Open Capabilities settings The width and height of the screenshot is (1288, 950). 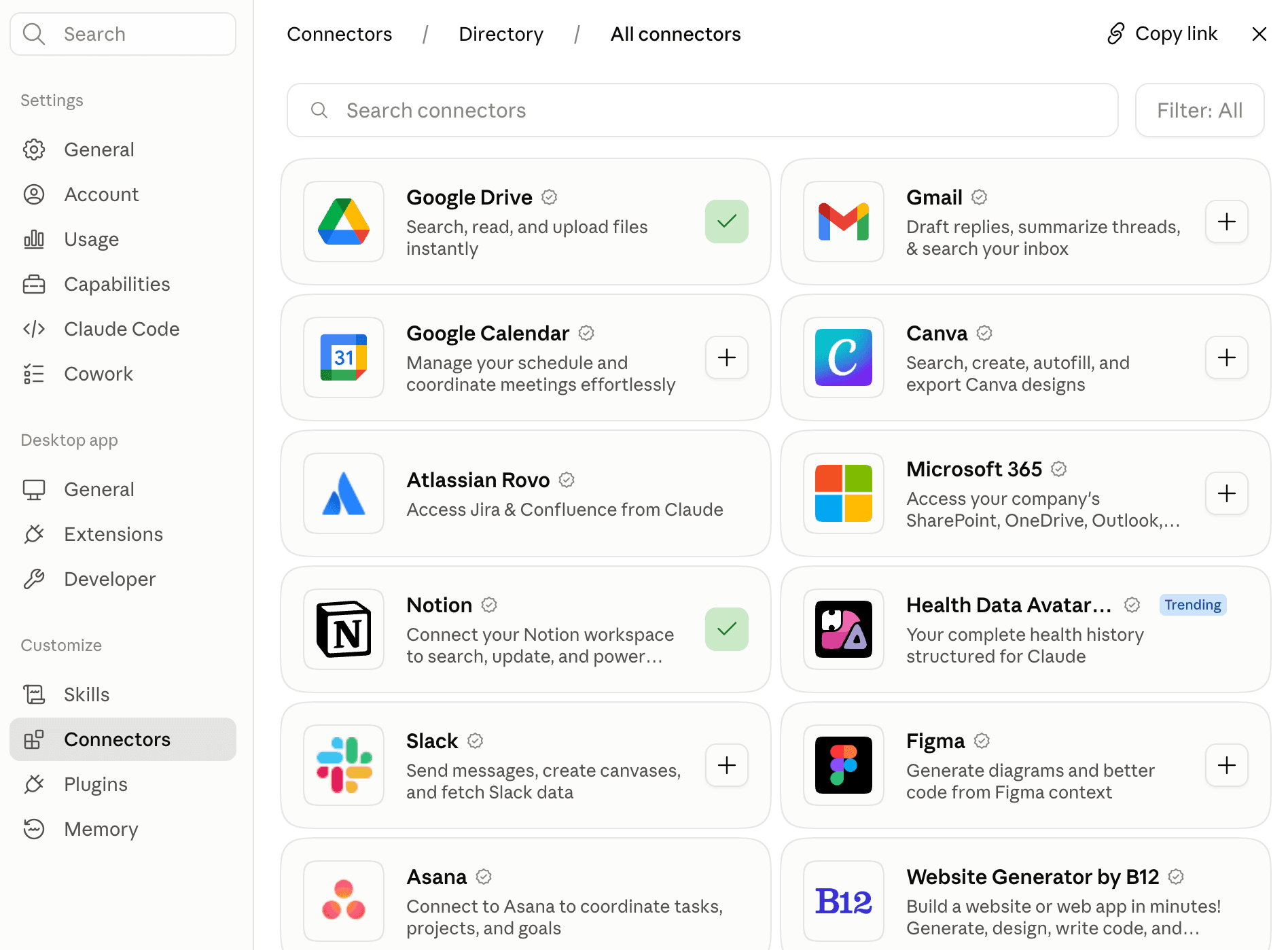point(123,284)
